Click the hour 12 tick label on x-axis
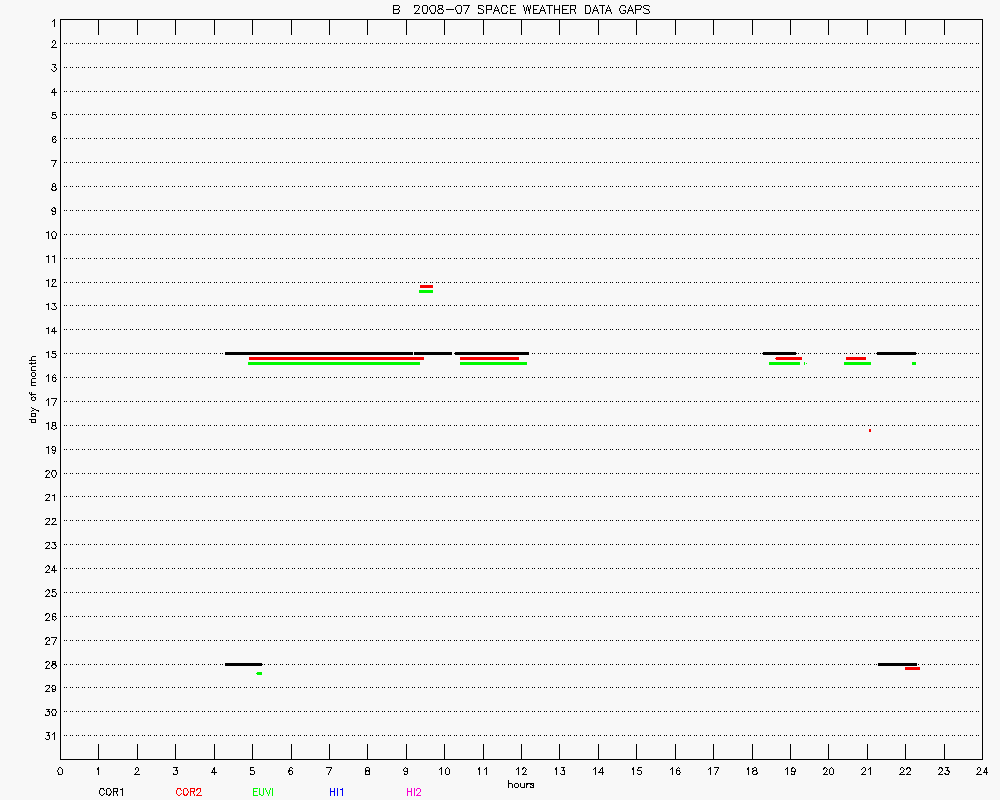Viewport: 1000px width, 800px height. click(521, 771)
